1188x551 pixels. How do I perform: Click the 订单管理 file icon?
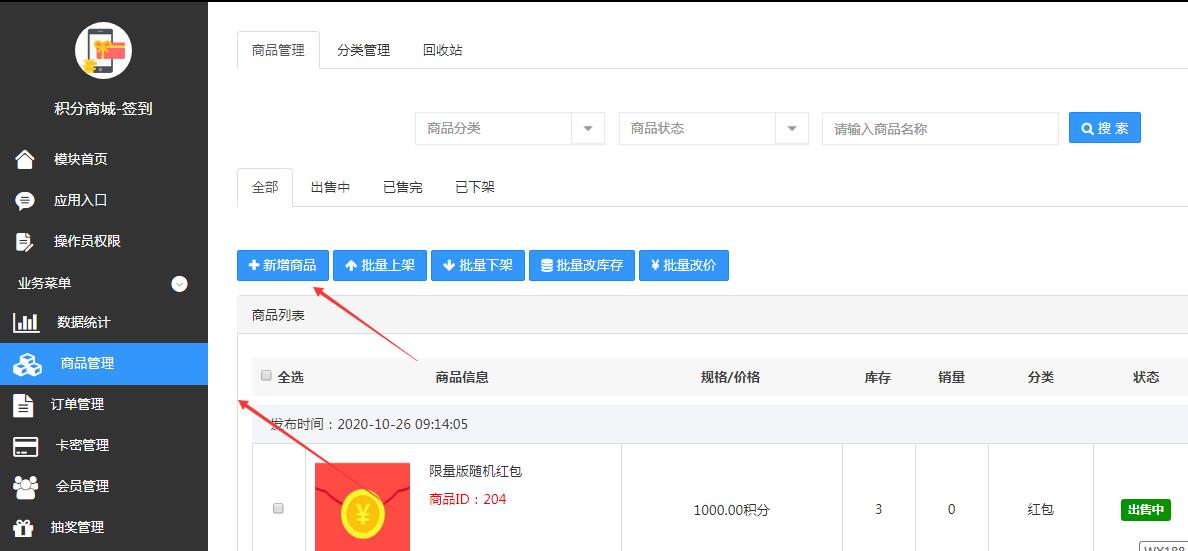[x=23, y=405]
